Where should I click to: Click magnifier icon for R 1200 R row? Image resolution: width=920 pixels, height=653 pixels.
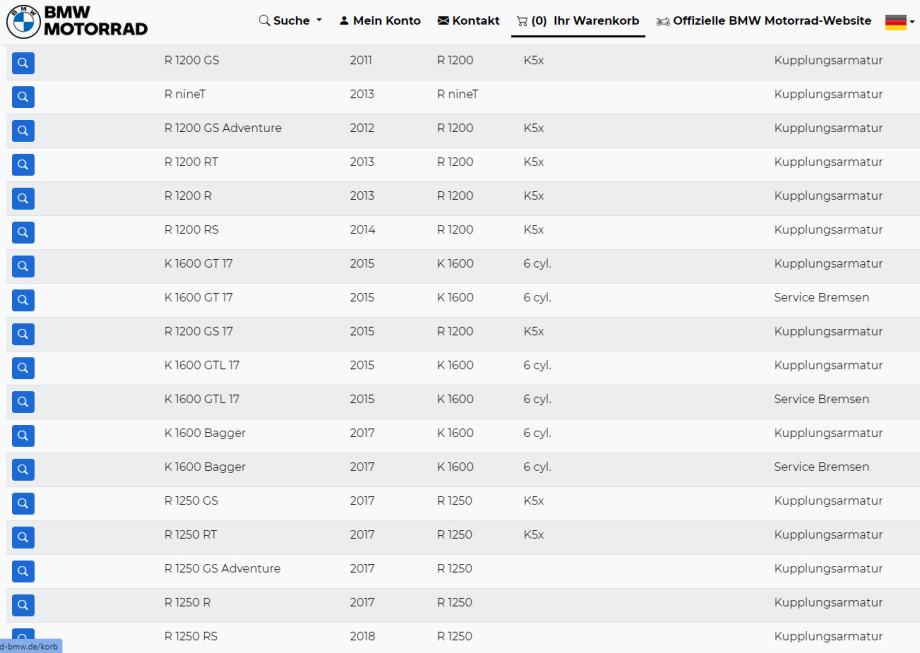(23, 198)
